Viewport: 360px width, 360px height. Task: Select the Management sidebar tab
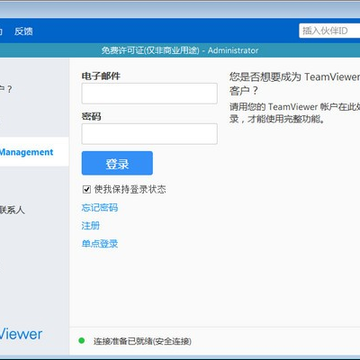click(x=34, y=152)
